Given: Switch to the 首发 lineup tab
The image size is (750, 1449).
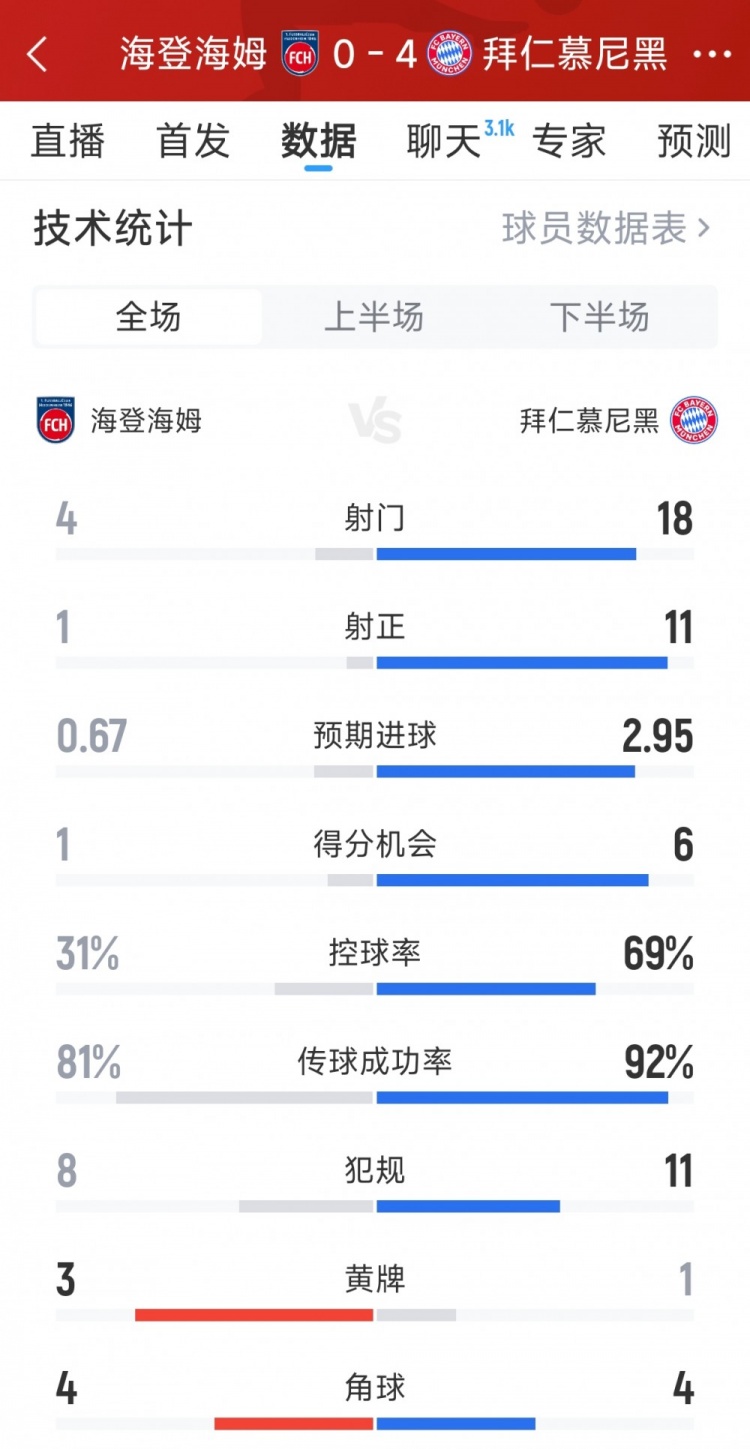Looking at the screenshot, I should pos(193,141).
